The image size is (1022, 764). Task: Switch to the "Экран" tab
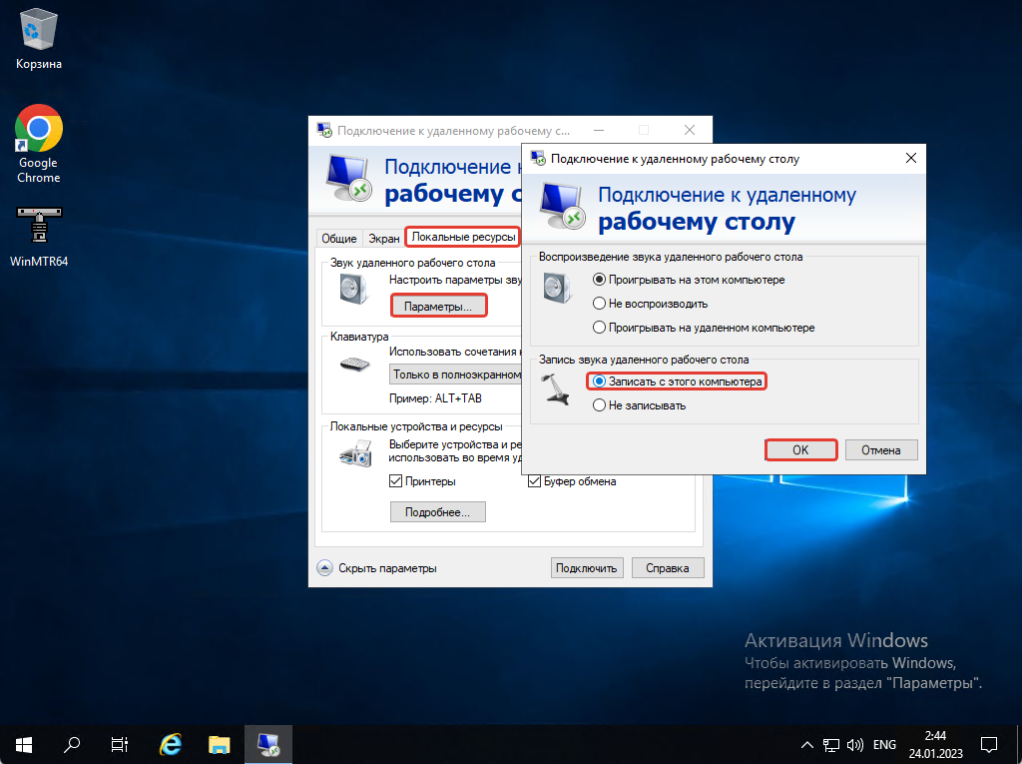(x=383, y=238)
